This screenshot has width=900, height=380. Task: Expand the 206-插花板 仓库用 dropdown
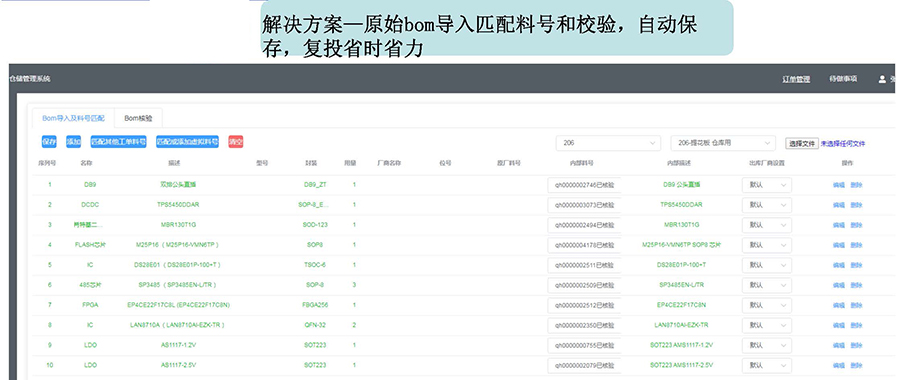(x=723, y=143)
